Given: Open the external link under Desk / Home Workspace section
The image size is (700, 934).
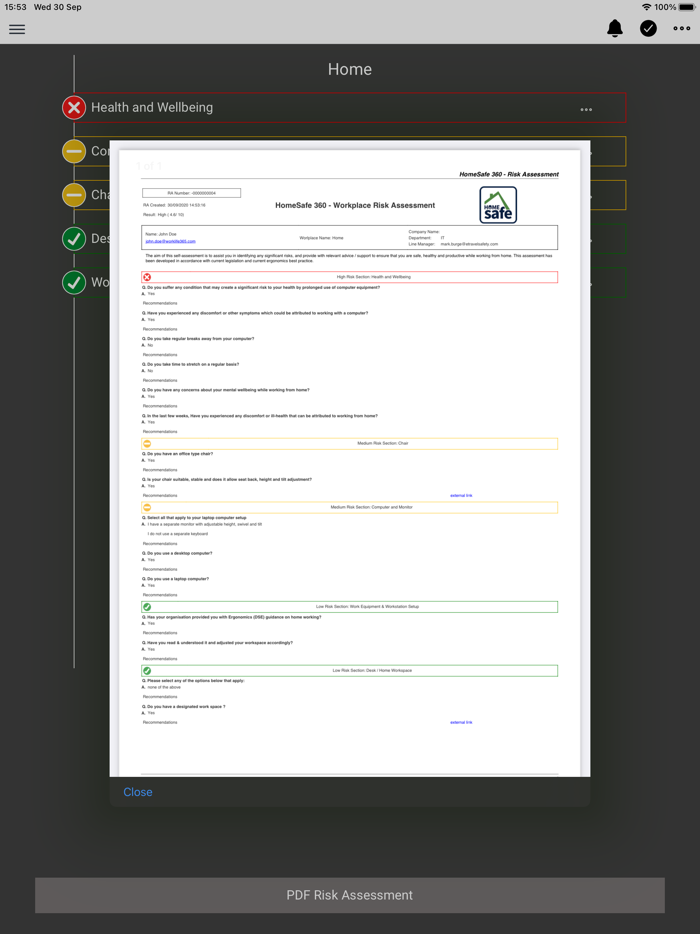Looking at the screenshot, I should coord(461,723).
